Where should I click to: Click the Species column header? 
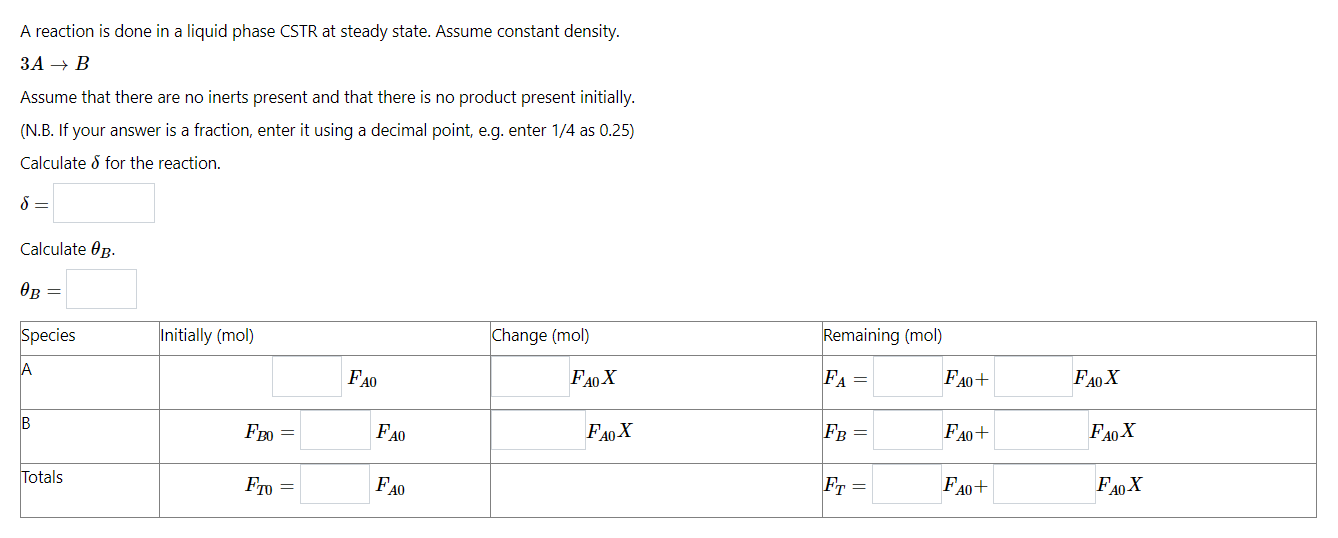pyautogui.click(x=48, y=336)
